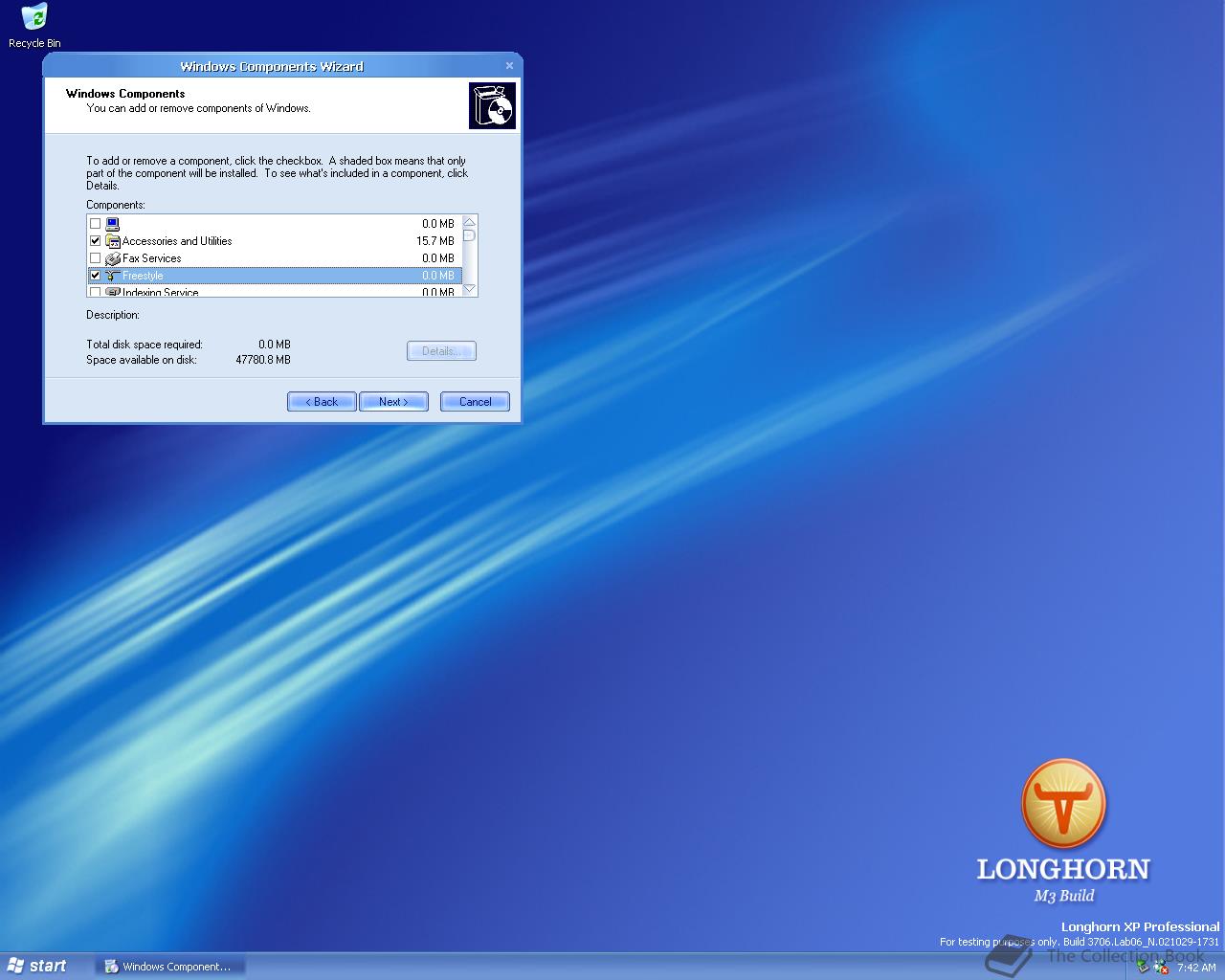The width and height of the screenshot is (1225, 980).
Task: Select the 'Accessories and Utilities' row text
Action: pos(177,241)
